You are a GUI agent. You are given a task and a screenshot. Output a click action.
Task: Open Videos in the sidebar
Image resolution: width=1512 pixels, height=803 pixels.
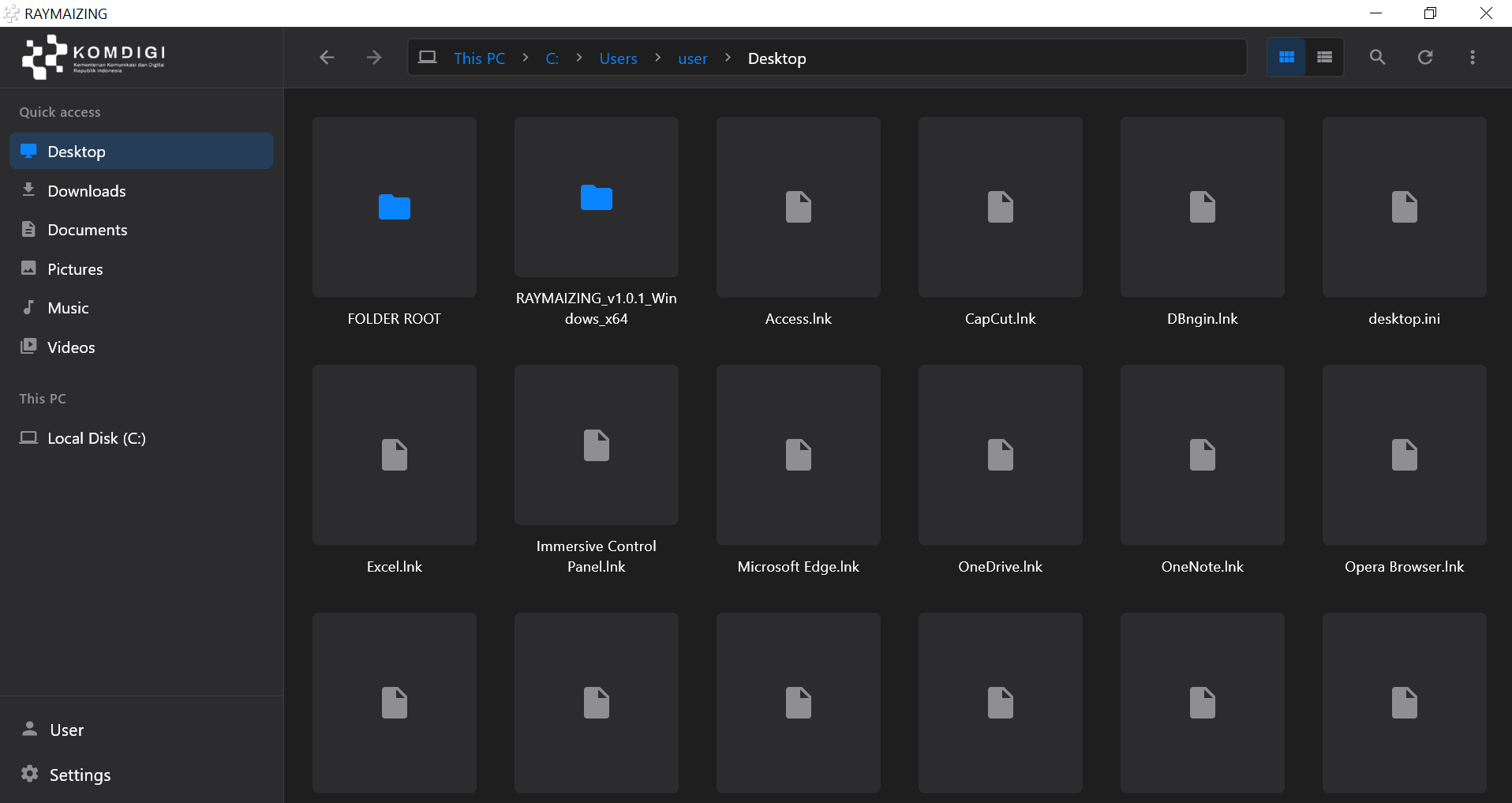pos(142,347)
